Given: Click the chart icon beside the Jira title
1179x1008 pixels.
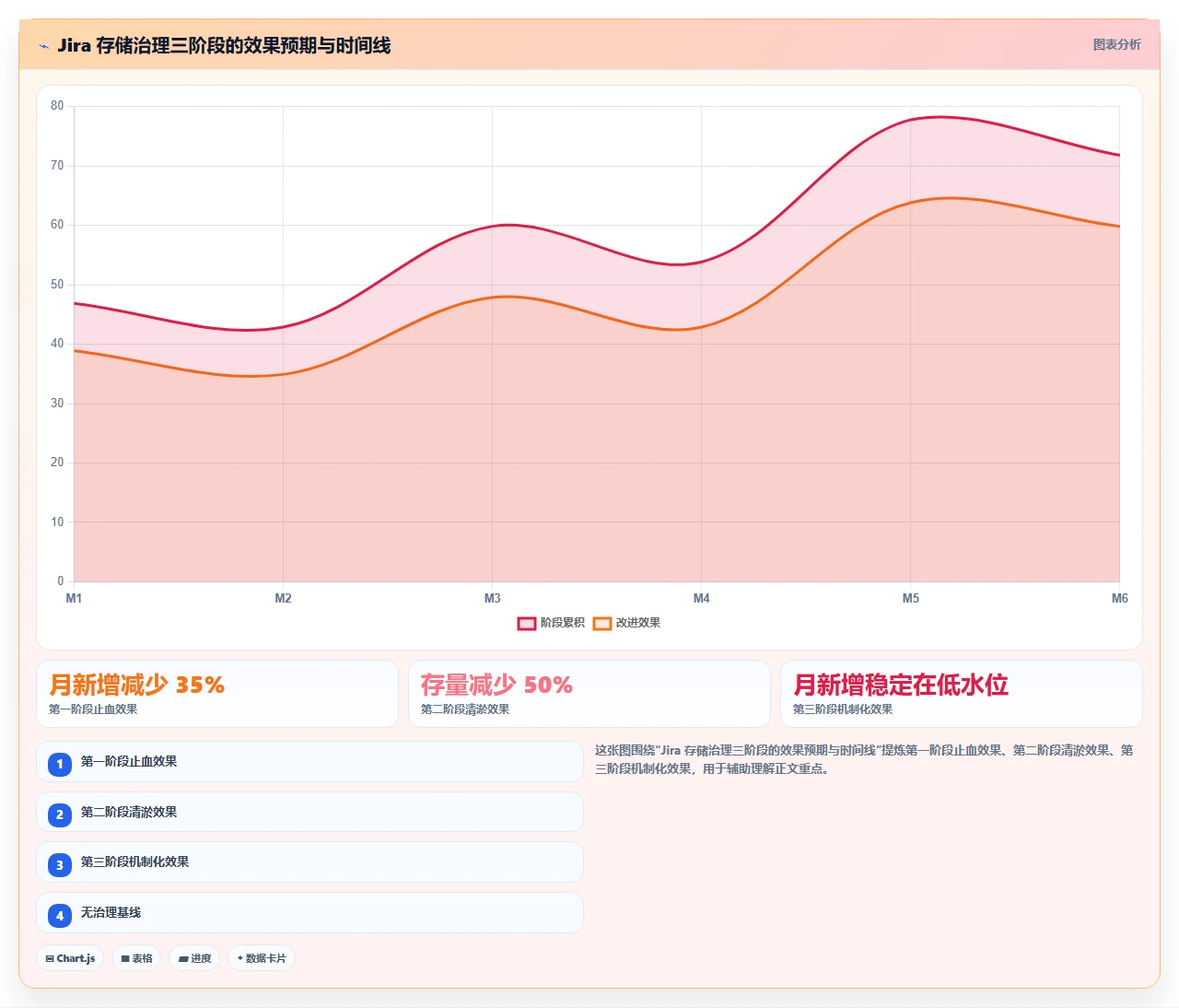Looking at the screenshot, I should 43,46.
